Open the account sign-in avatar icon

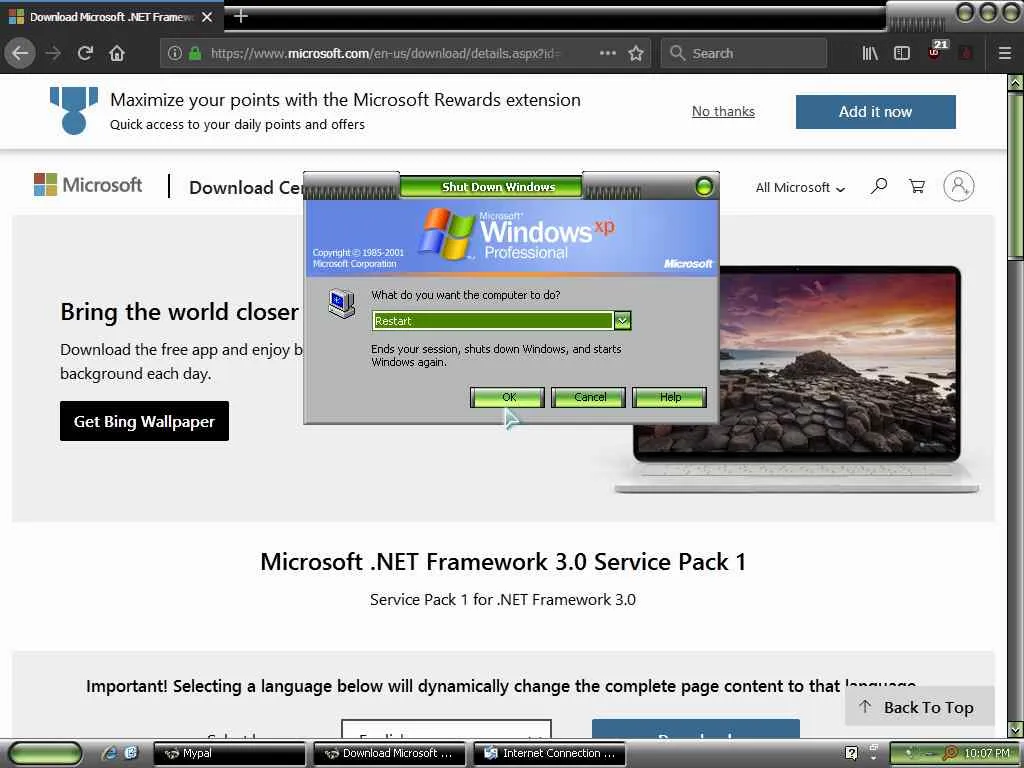[958, 186]
